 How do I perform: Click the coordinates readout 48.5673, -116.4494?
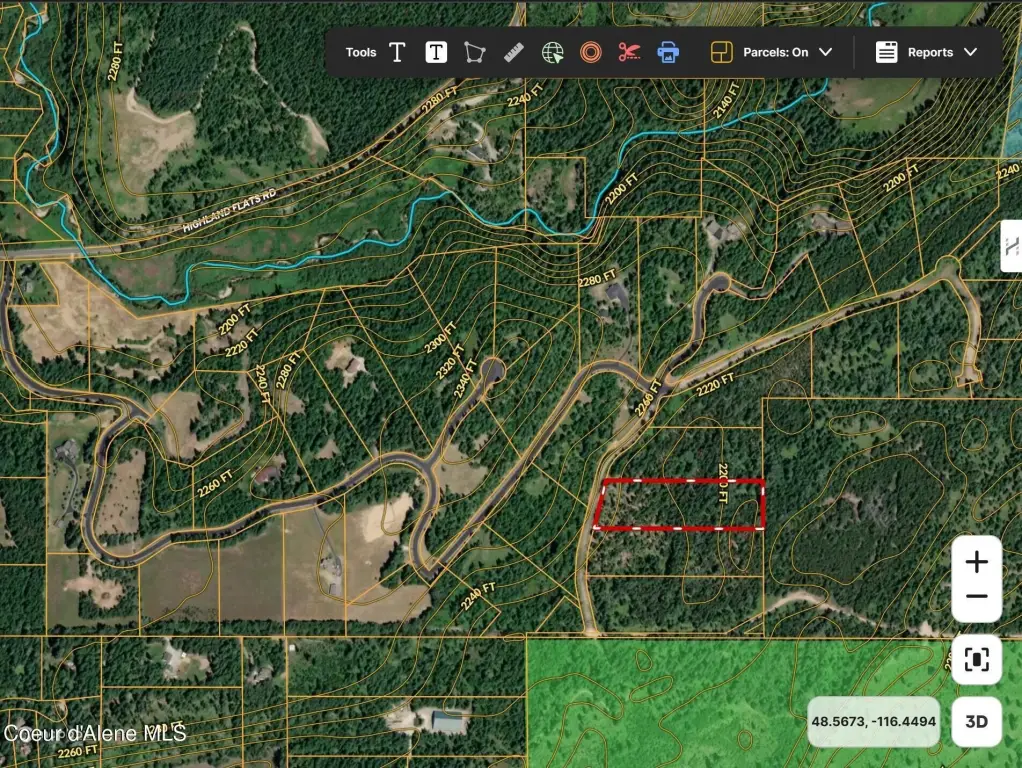click(x=873, y=722)
